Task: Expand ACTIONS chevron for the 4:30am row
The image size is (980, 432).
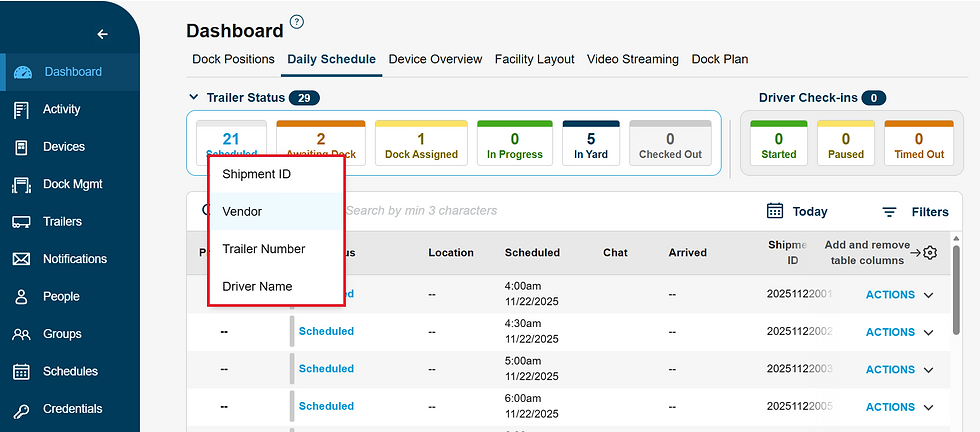Action: [x=928, y=333]
